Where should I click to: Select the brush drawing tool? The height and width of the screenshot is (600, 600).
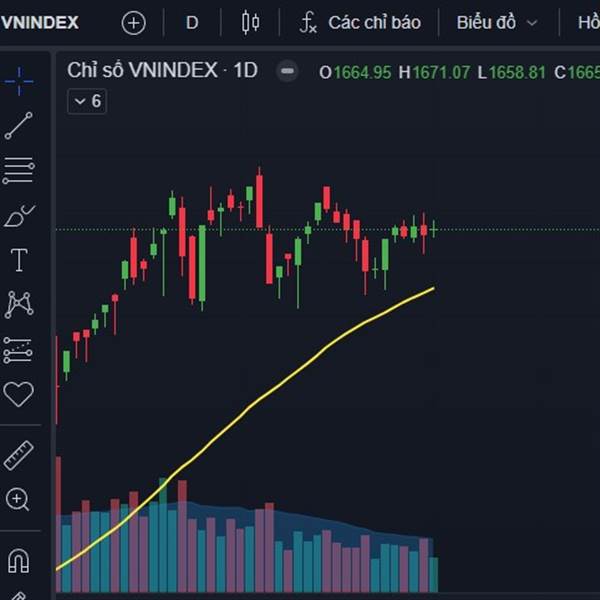pyautogui.click(x=19, y=215)
